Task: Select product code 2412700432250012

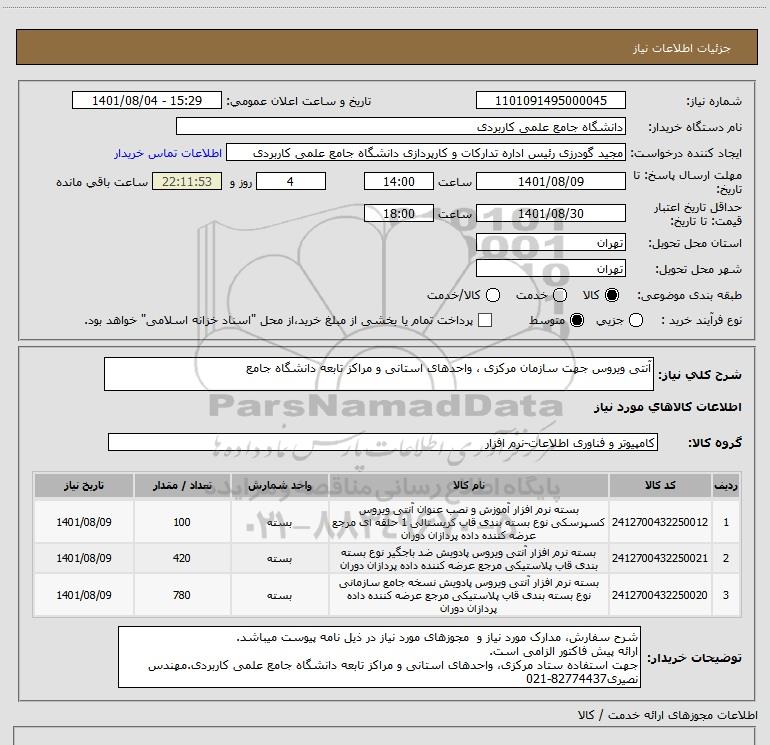Action: pyautogui.click(x=660, y=522)
